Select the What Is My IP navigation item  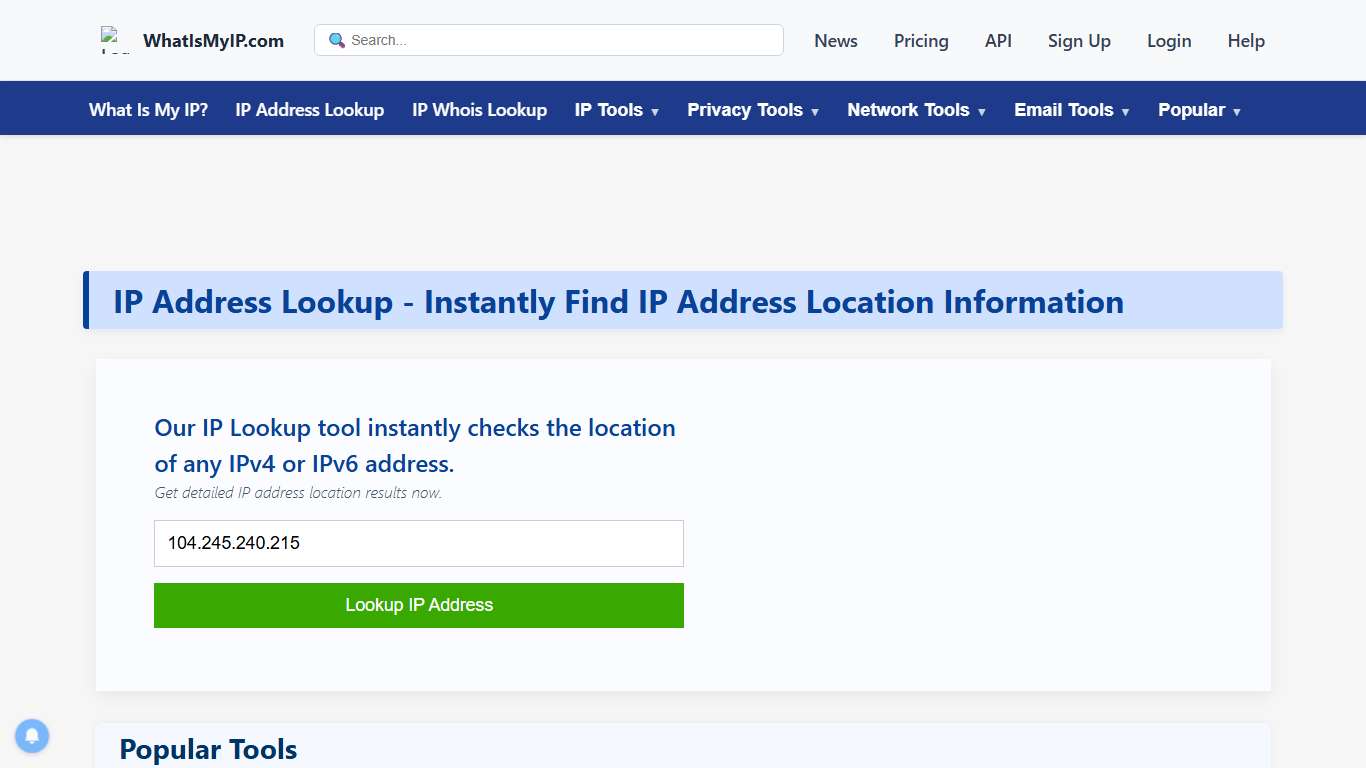(x=148, y=110)
